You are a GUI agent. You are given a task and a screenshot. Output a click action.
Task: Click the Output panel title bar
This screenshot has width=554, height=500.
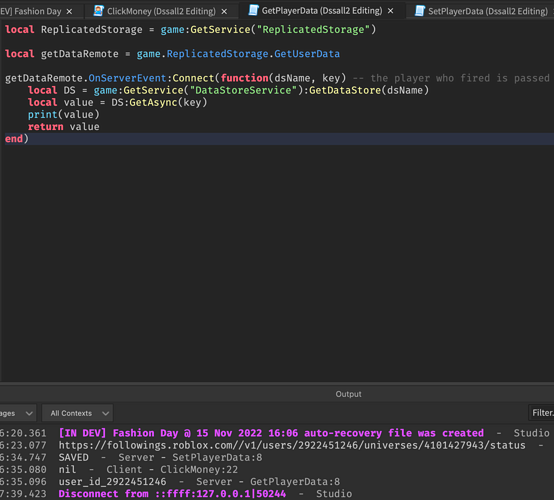point(277,394)
